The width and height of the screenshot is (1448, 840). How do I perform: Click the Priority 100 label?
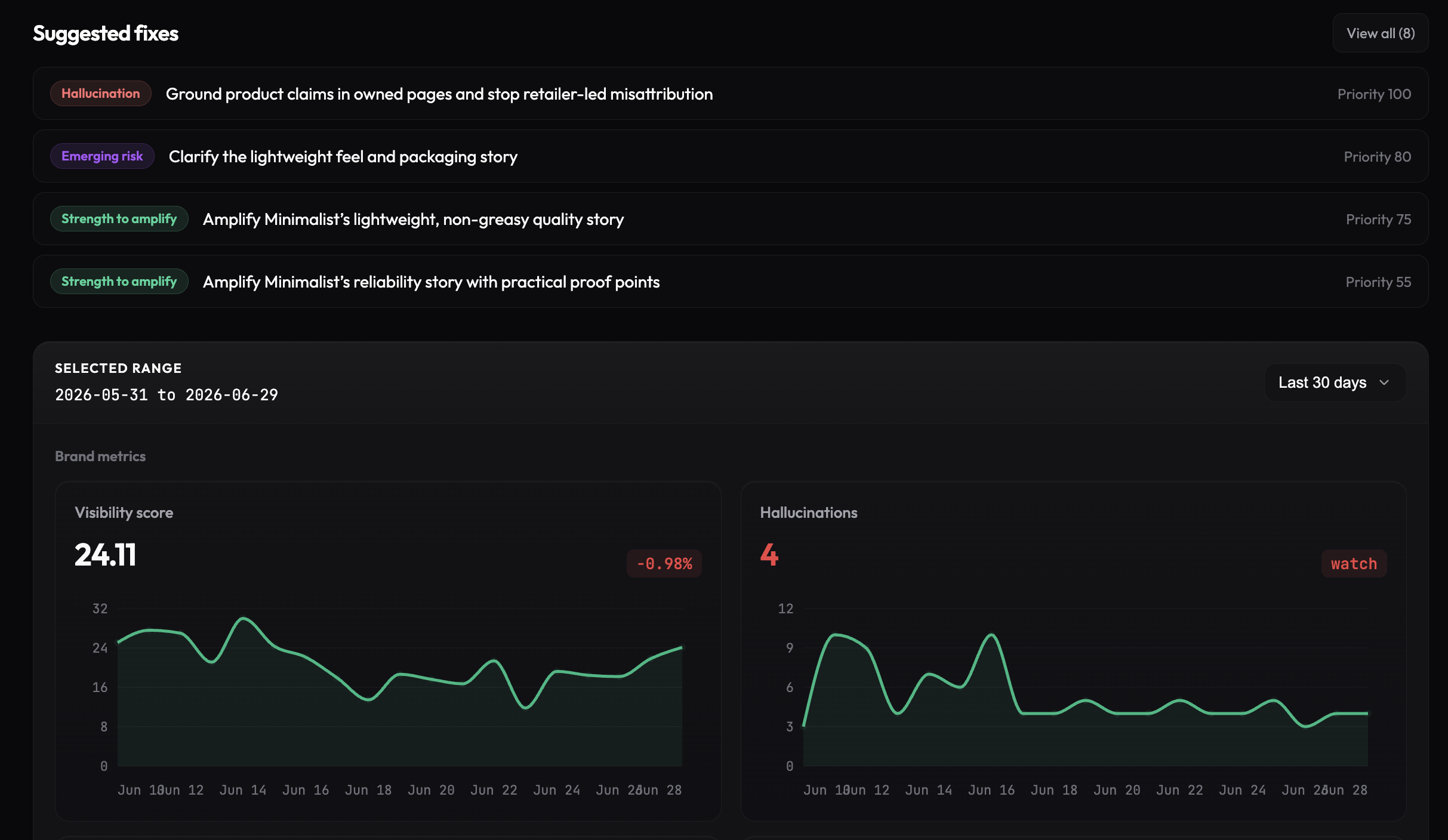(x=1374, y=94)
